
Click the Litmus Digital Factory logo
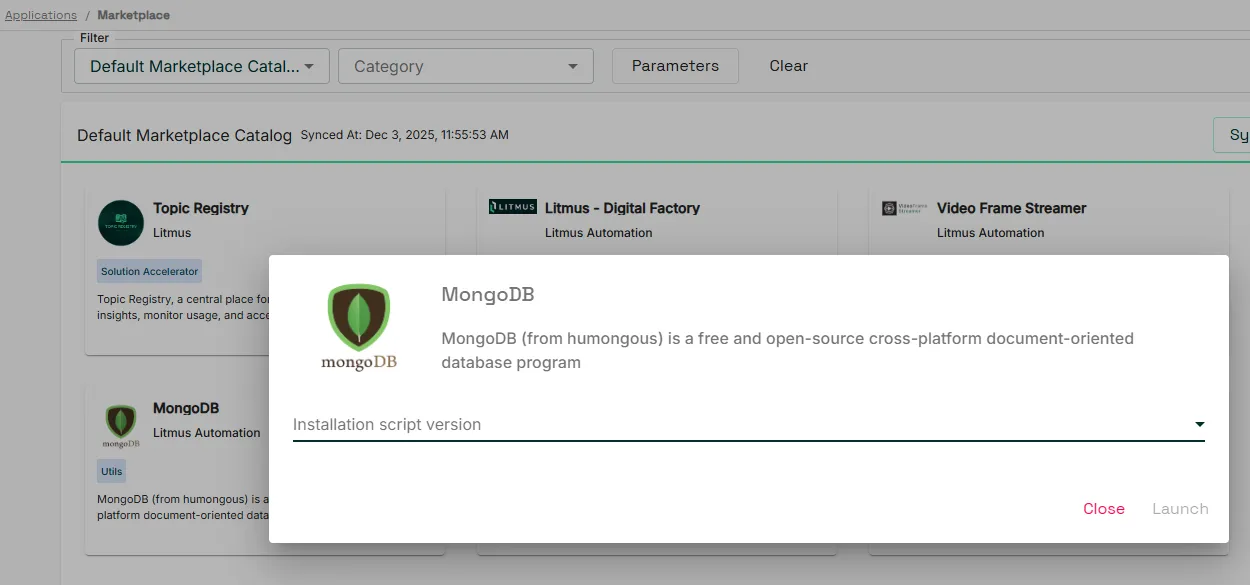tap(513, 207)
